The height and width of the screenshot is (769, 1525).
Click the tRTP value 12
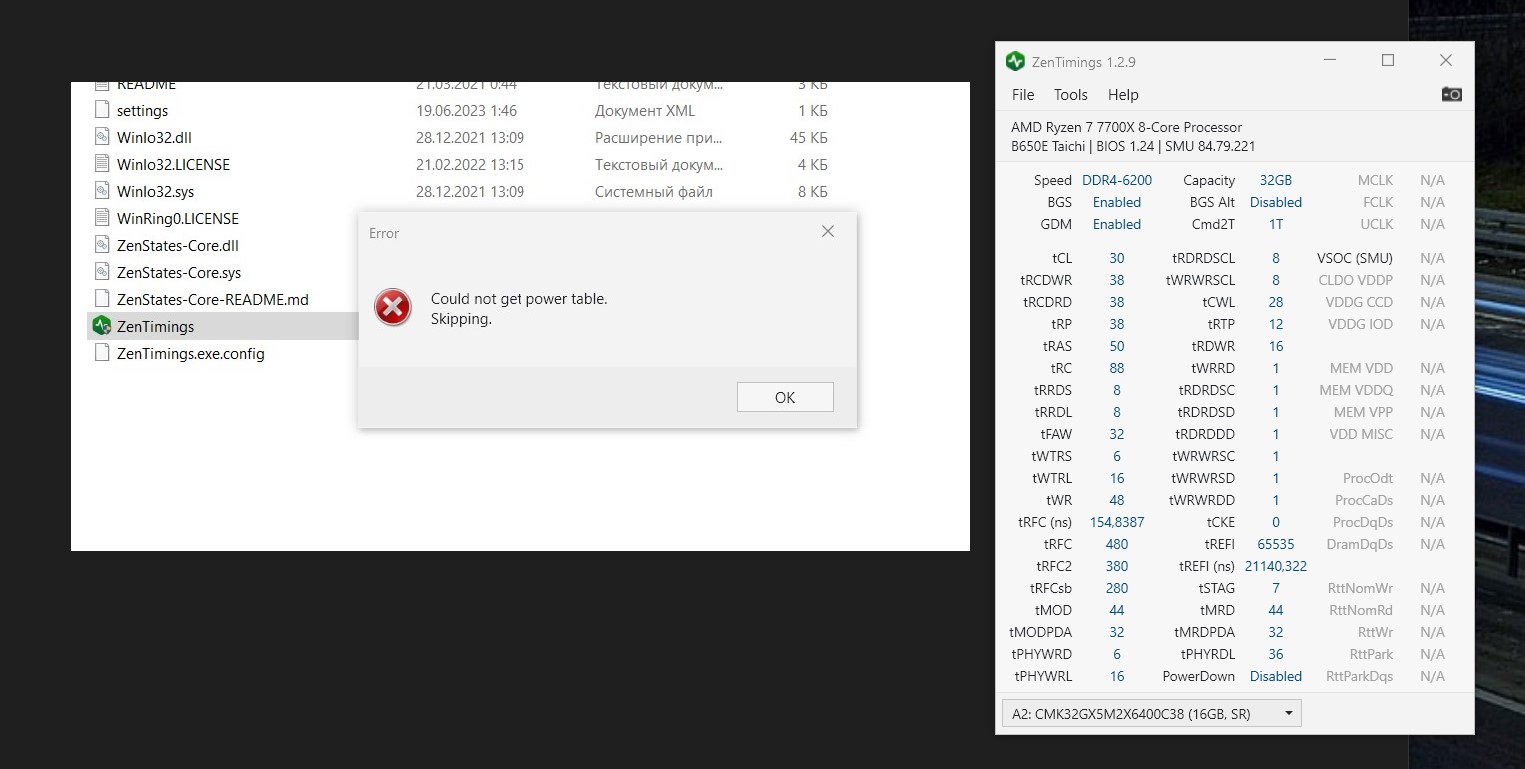pos(1276,324)
